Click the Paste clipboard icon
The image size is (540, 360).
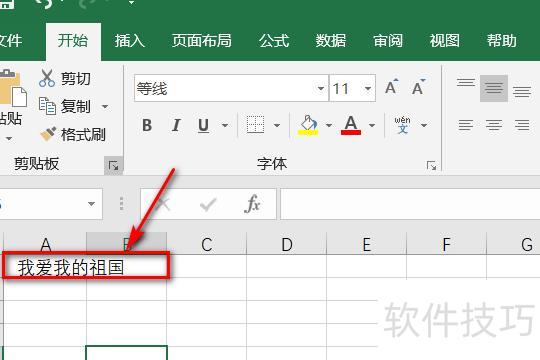[12, 89]
